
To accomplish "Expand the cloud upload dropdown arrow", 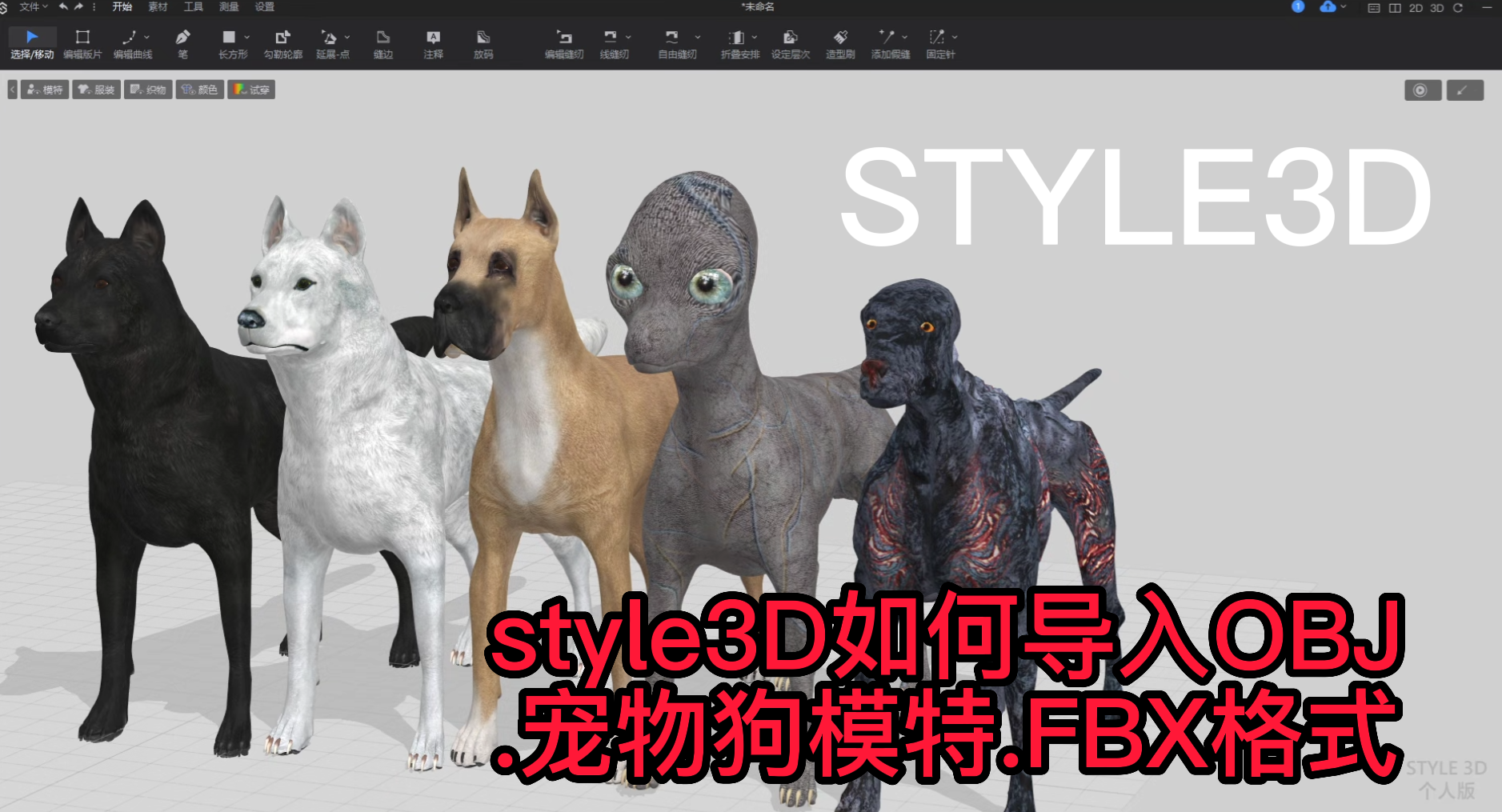I will 1344,6.
